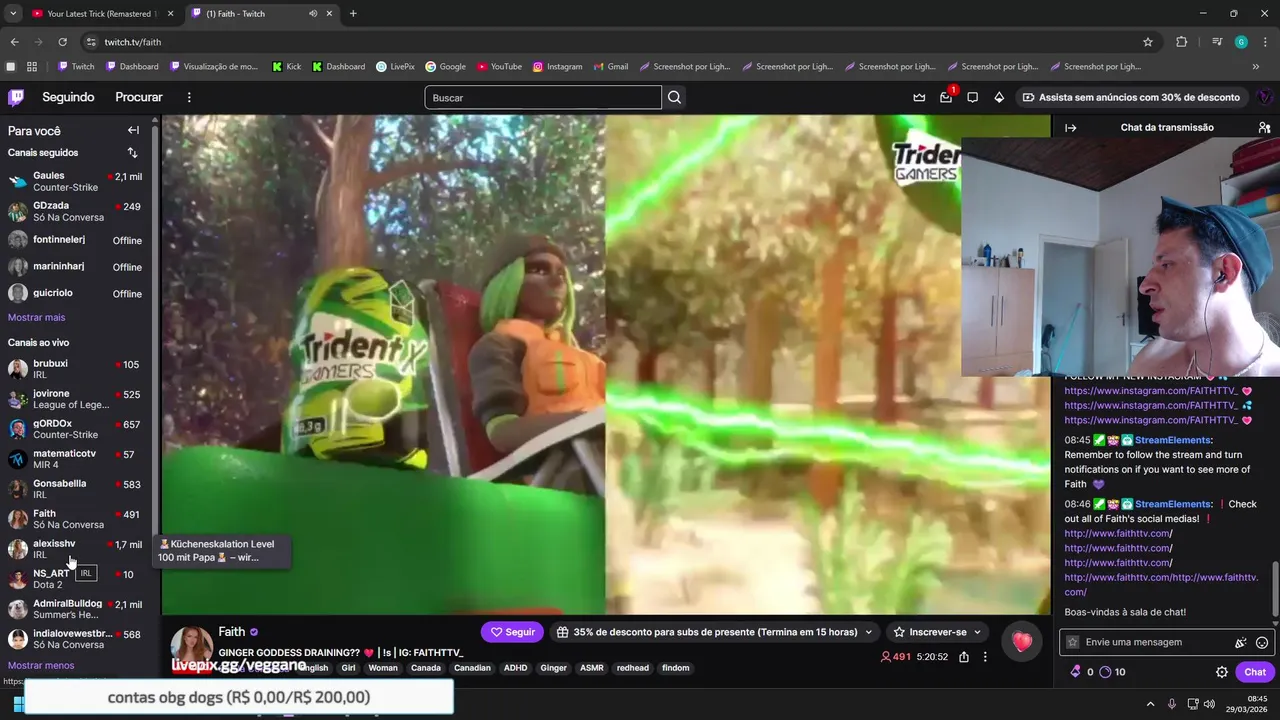Open the user avatar menu in Twitch
Image resolution: width=1280 pixels, height=720 pixels.
tap(1264, 97)
